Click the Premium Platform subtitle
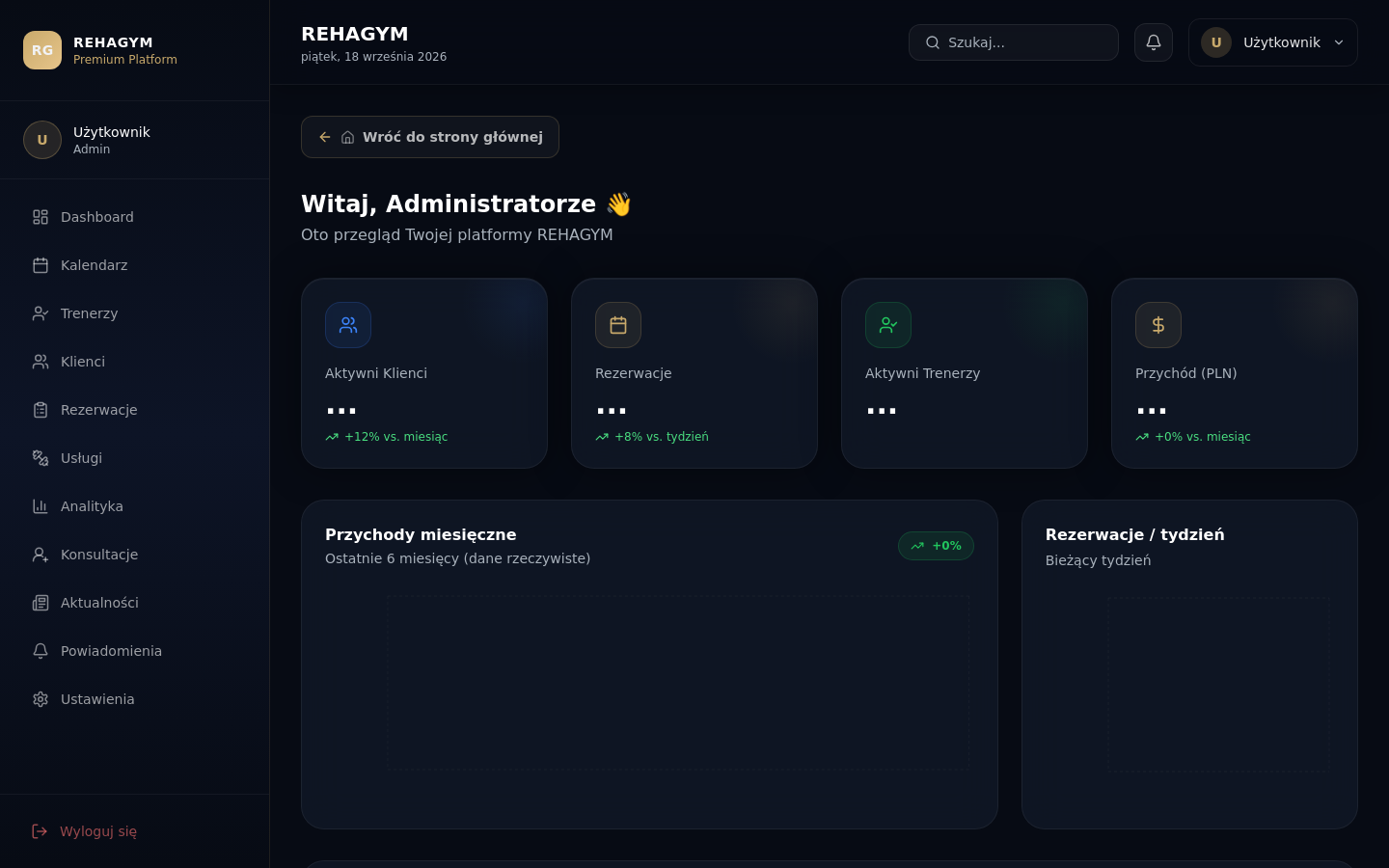This screenshot has width=1389, height=868. click(125, 60)
